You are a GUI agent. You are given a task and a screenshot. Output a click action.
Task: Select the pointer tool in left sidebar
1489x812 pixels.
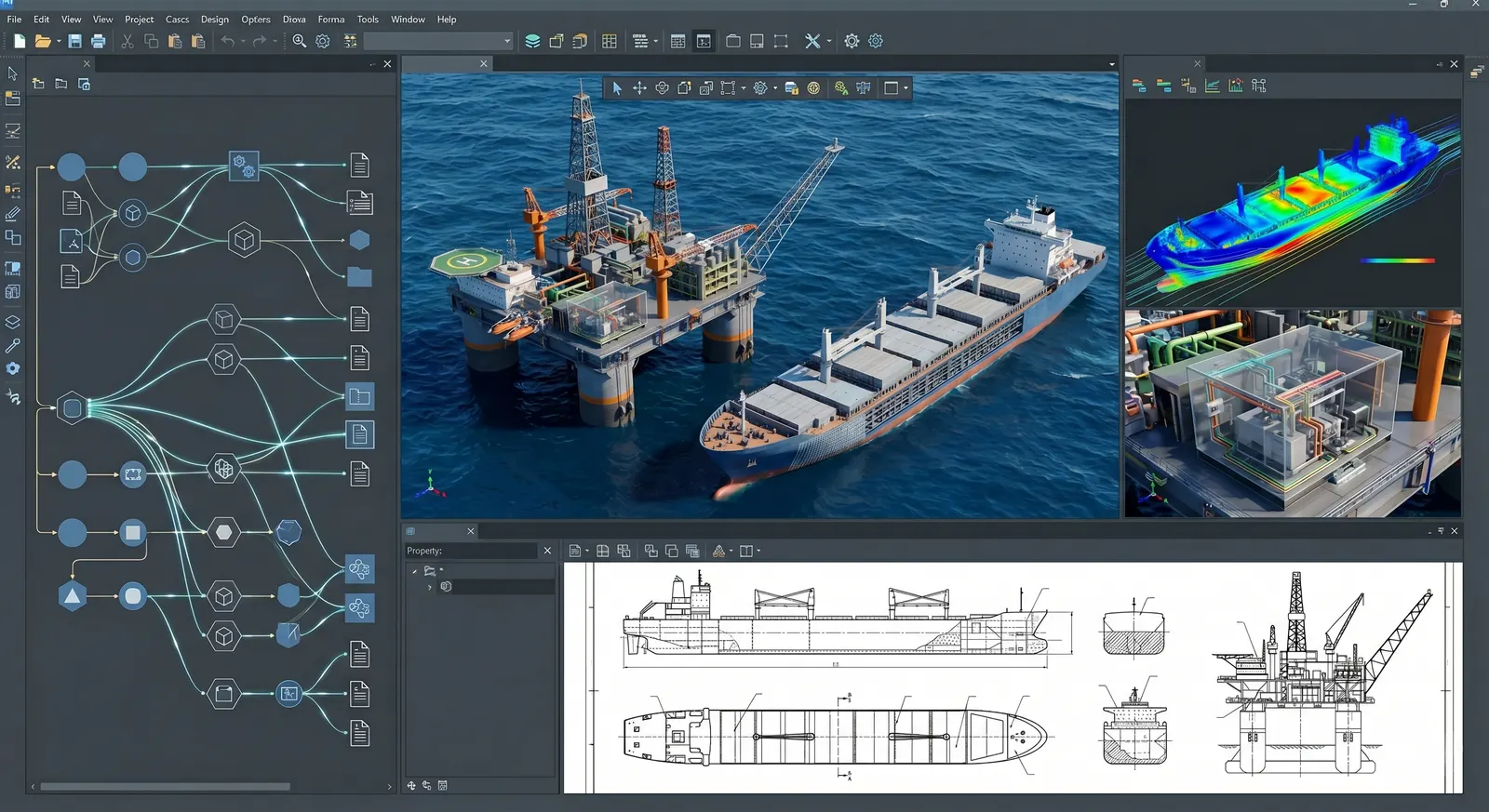point(13,73)
